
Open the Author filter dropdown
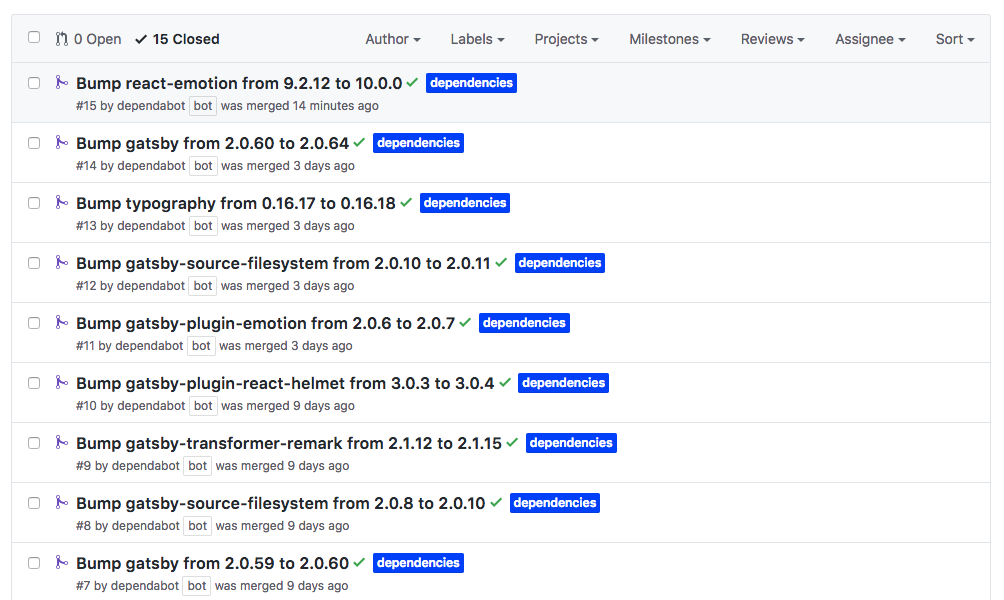click(x=392, y=39)
